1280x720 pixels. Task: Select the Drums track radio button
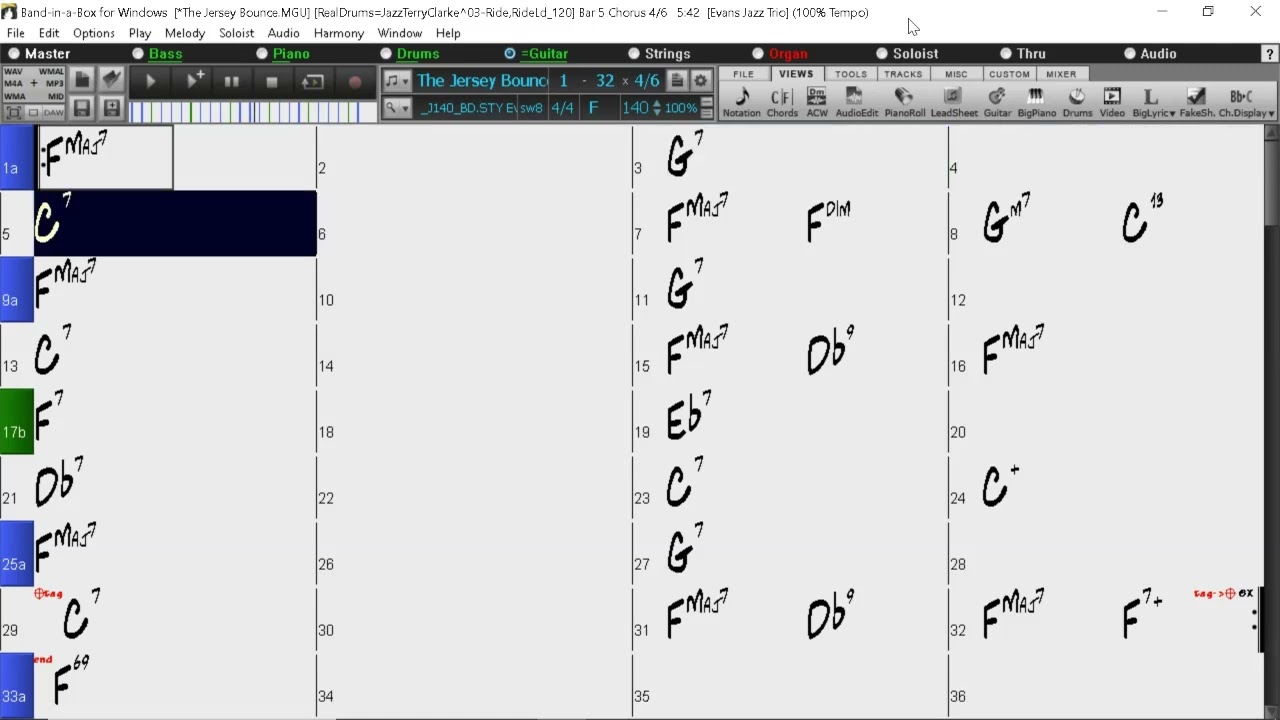pyautogui.click(x=386, y=54)
